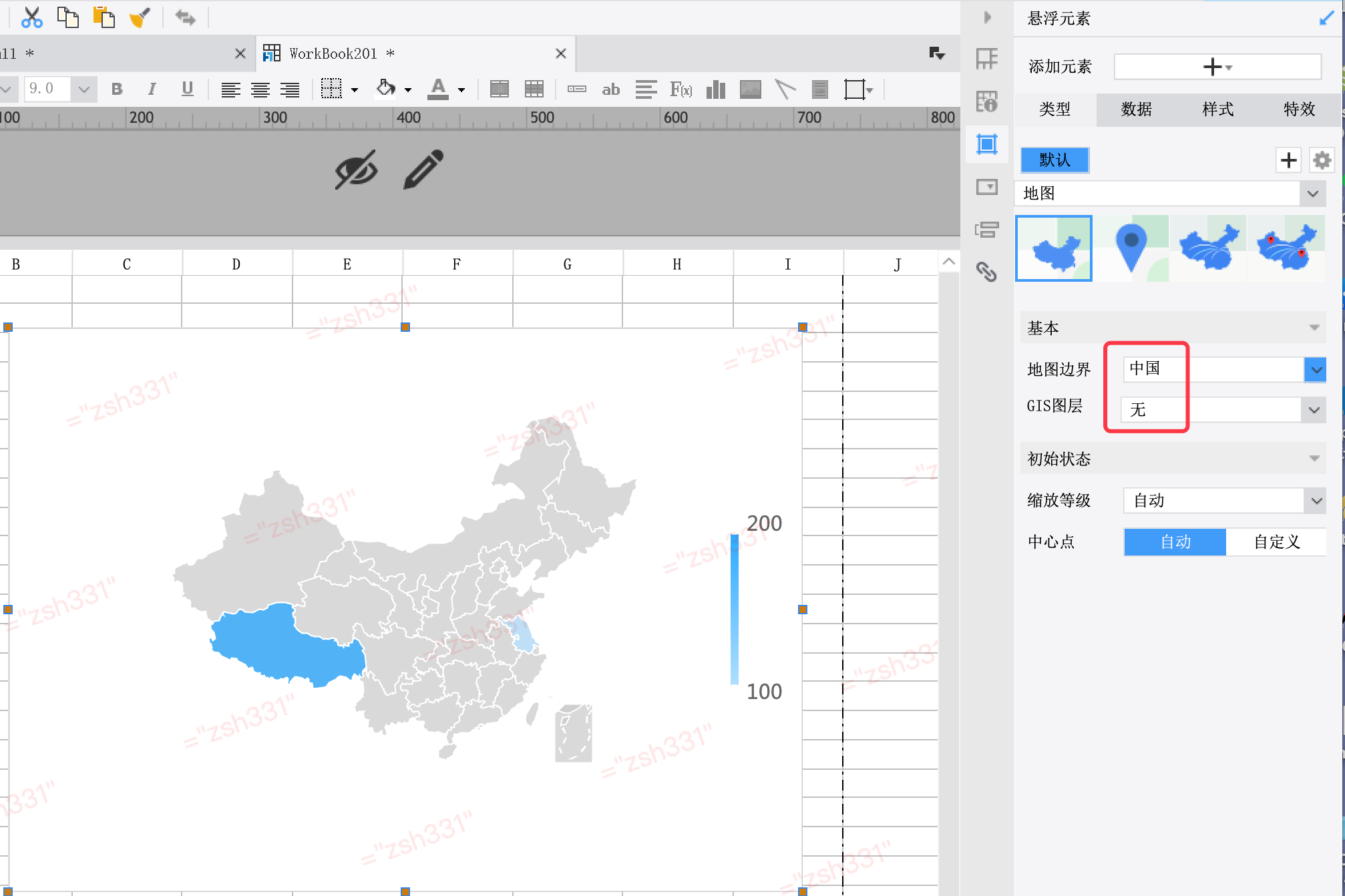
Task: Align text center
Action: tap(260, 89)
